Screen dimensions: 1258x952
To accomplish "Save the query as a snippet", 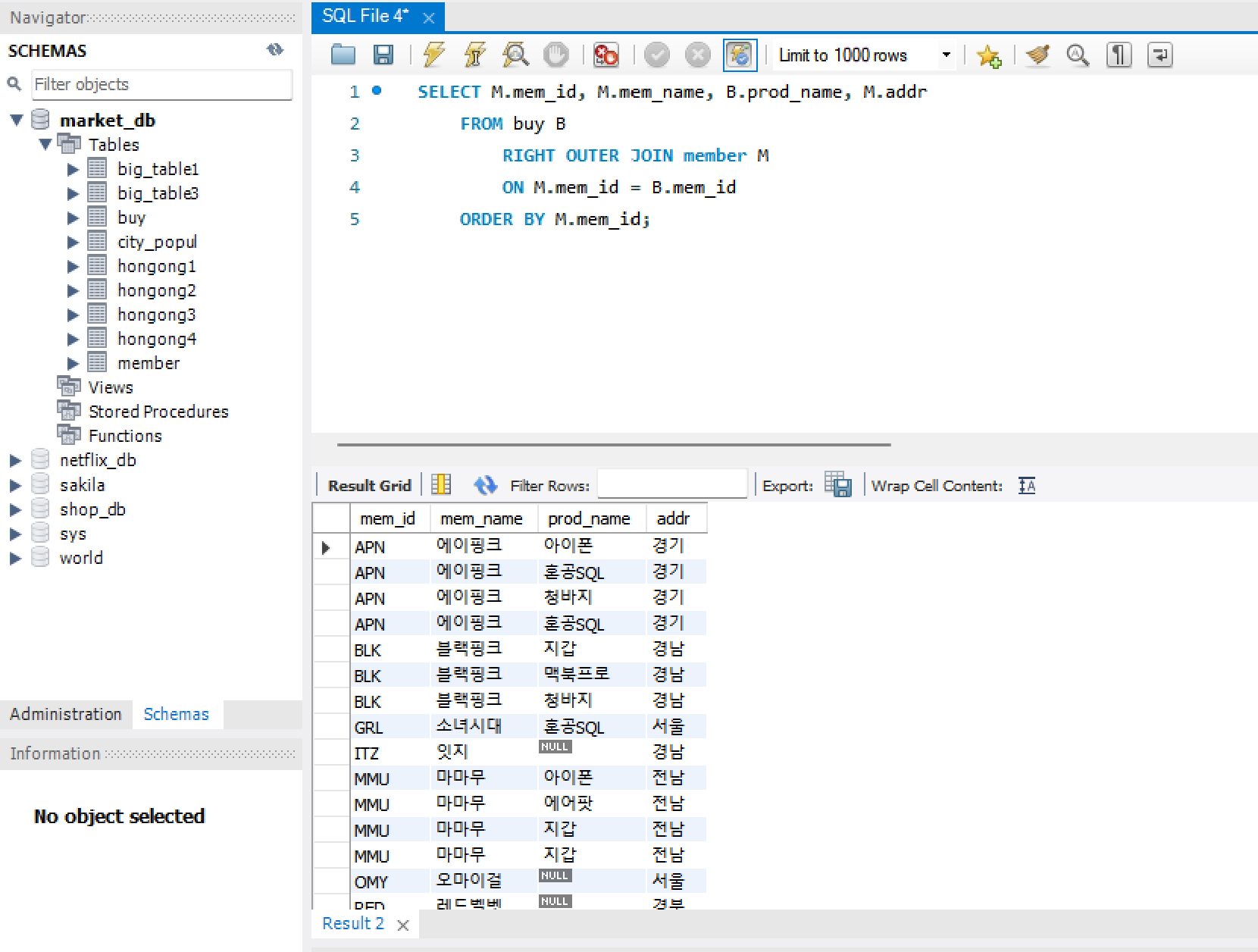I will pos(989,55).
